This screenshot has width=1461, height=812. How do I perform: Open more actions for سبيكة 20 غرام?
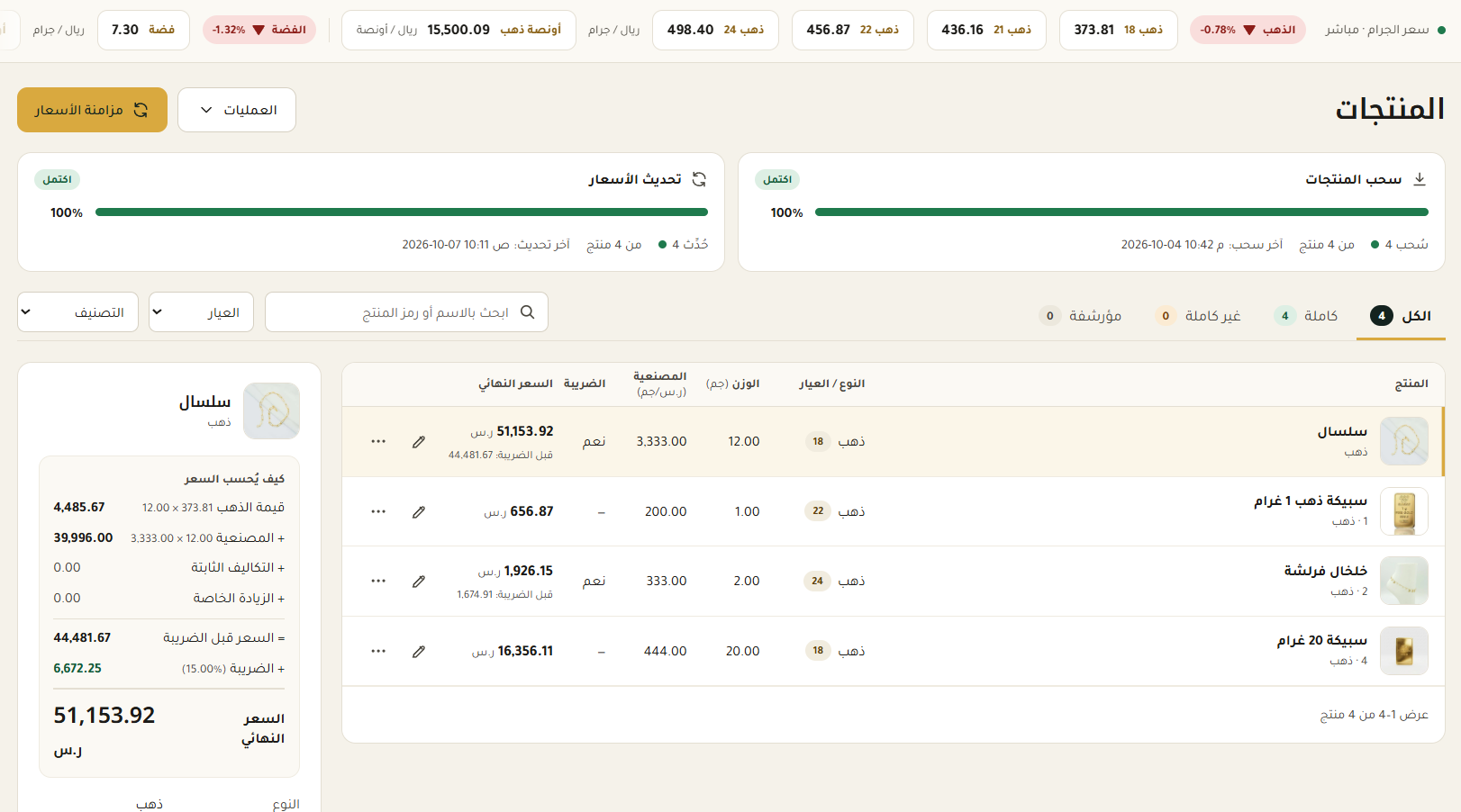pos(378,652)
